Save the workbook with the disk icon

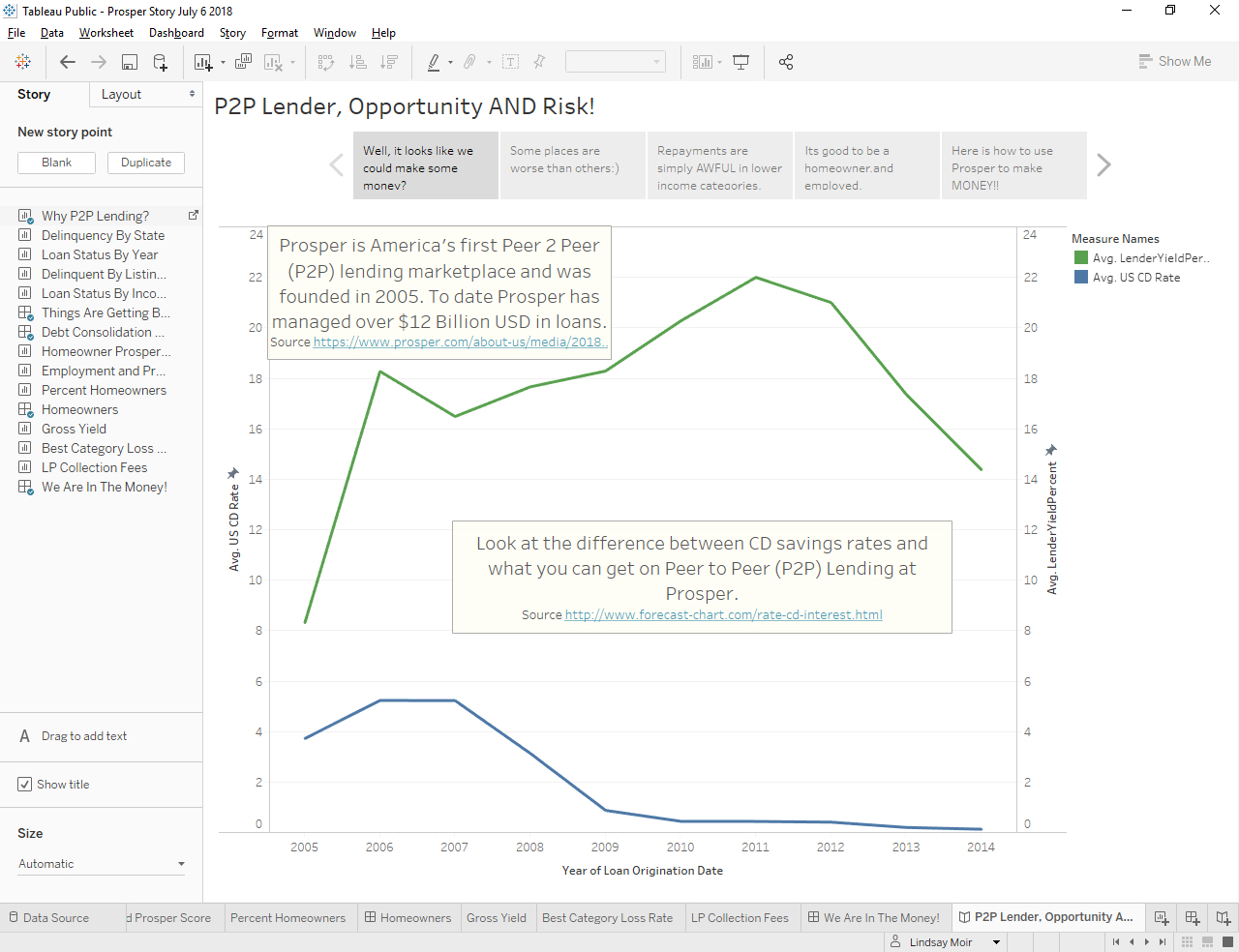[x=129, y=62]
